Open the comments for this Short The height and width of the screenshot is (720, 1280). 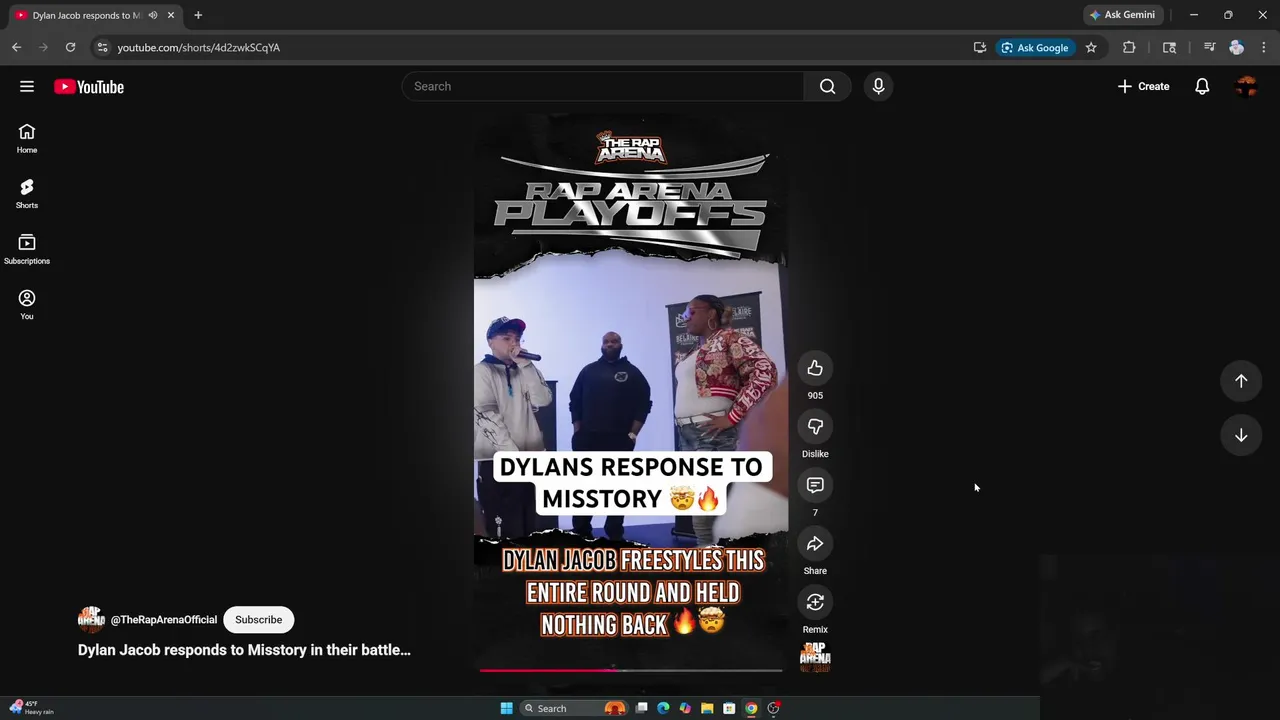coord(815,485)
